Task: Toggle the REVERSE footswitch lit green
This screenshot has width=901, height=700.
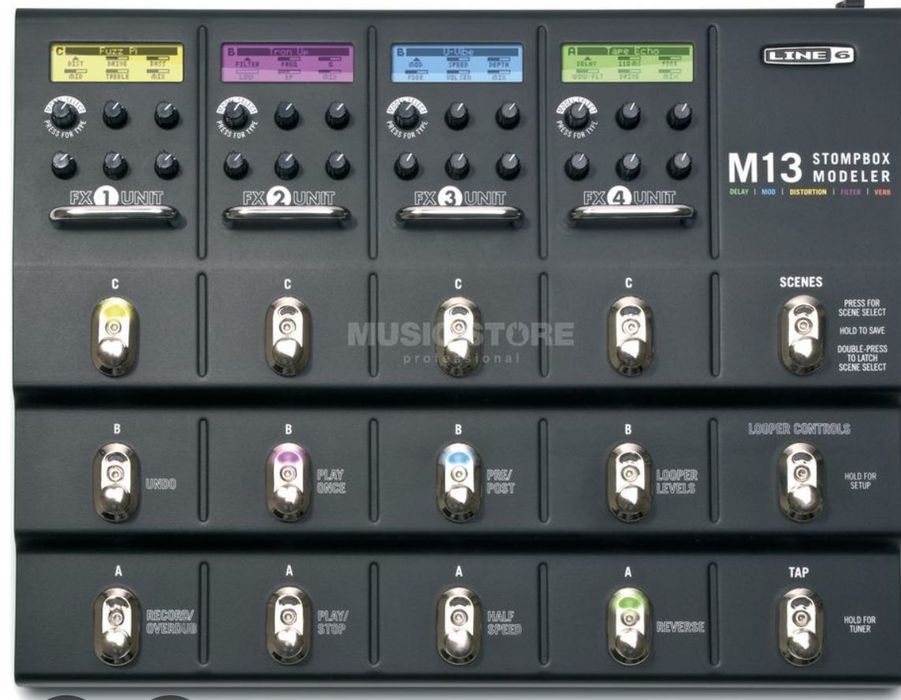Action: coord(629,626)
